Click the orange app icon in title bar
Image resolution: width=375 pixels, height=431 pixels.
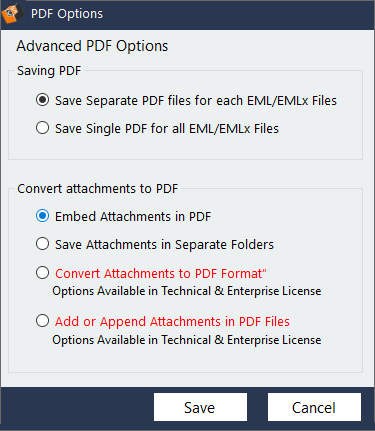point(12,14)
